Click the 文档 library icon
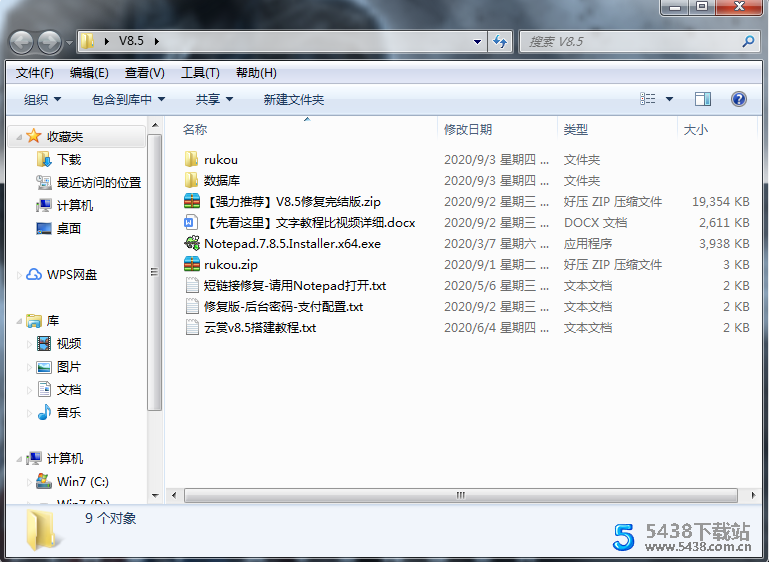 click(x=44, y=389)
